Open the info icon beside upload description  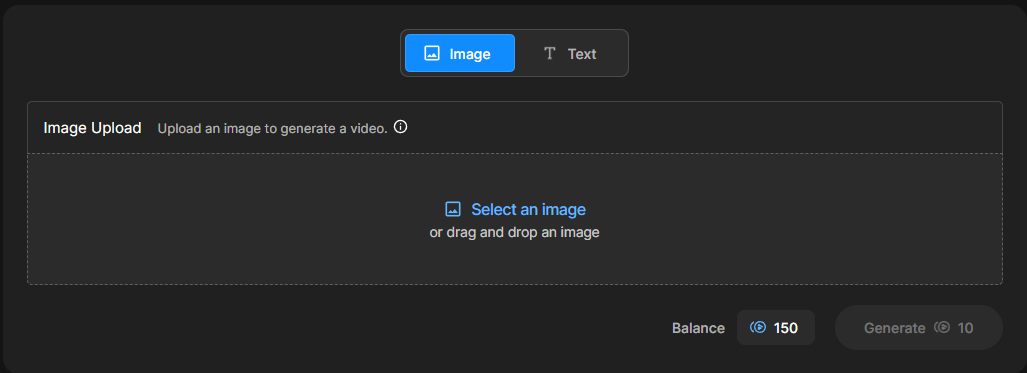coord(400,127)
